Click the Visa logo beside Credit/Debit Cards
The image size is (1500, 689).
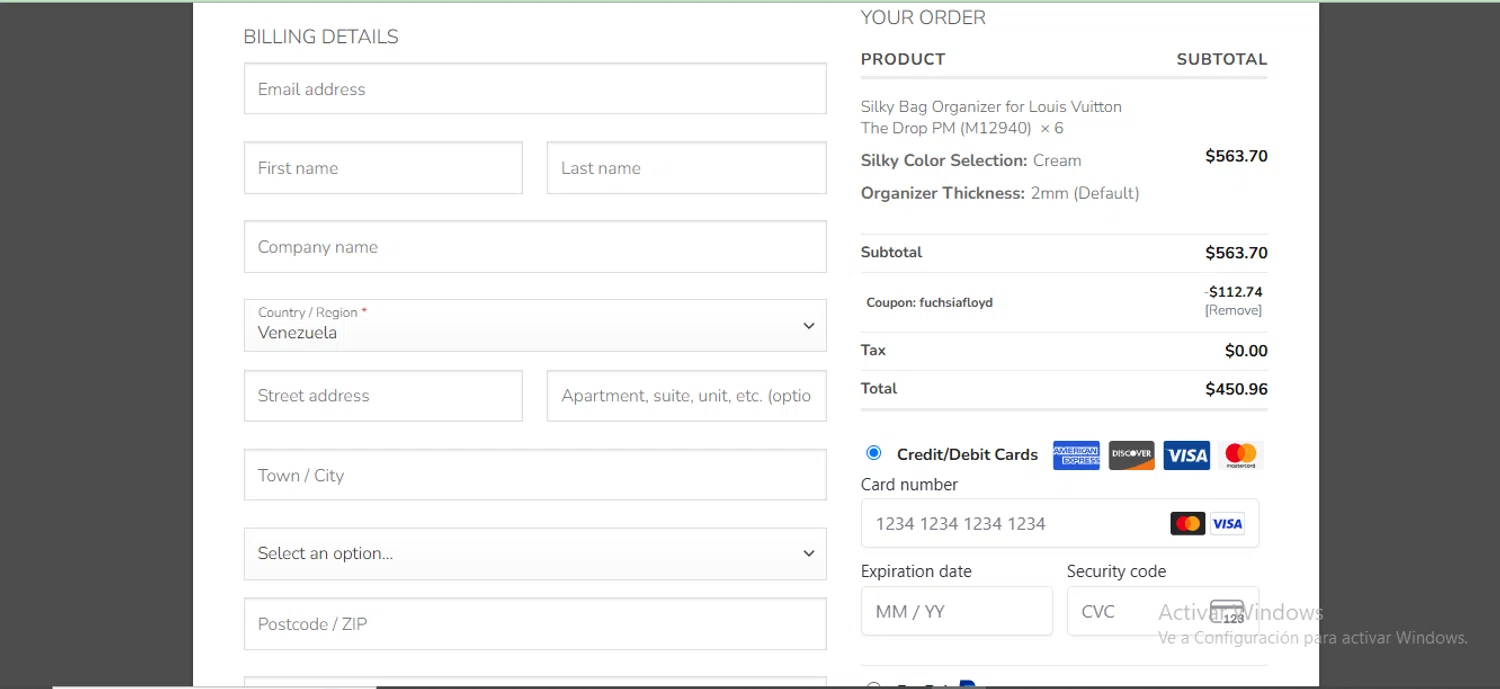tap(1187, 455)
